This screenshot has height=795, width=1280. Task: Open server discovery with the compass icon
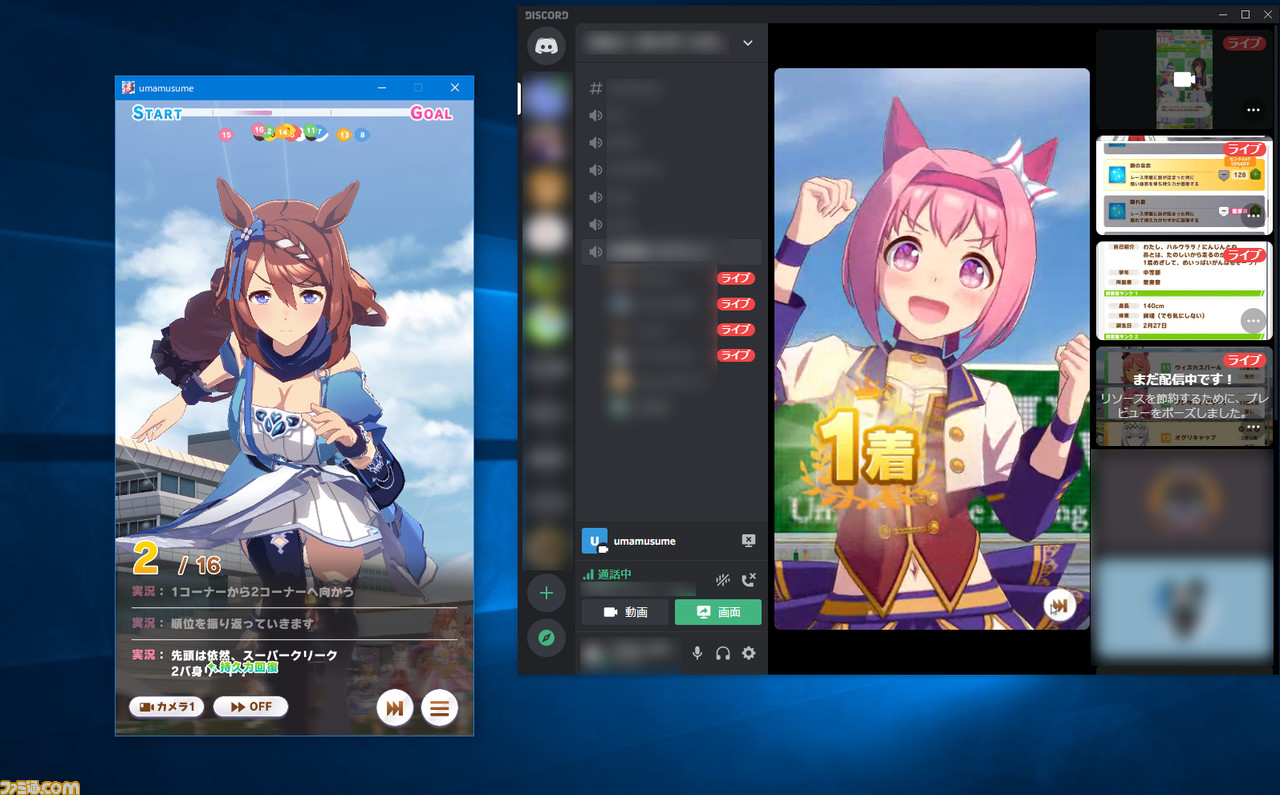click(547, 637)
